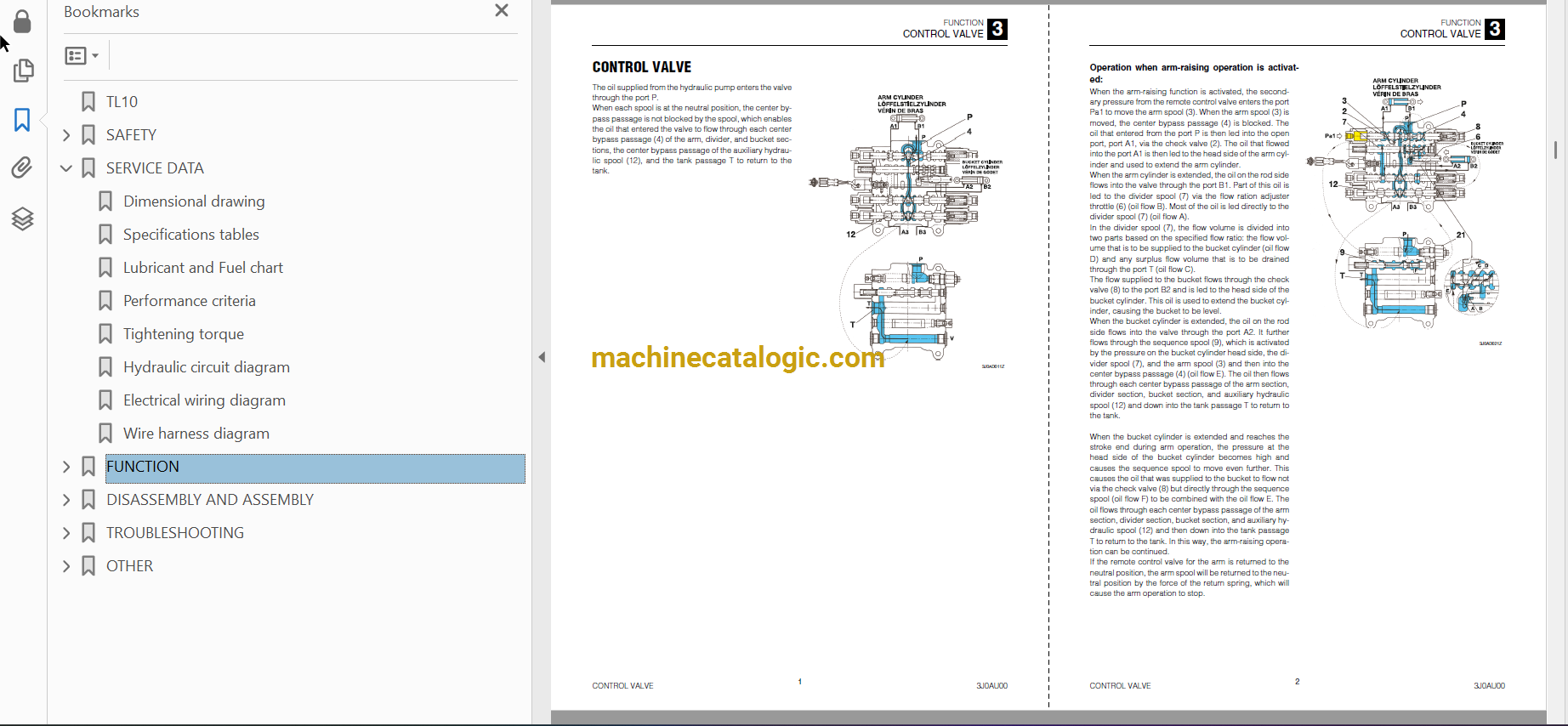Click the CONTROL VALVE heading on page 1
This screenshot has height=726, width=1568.
642,67
